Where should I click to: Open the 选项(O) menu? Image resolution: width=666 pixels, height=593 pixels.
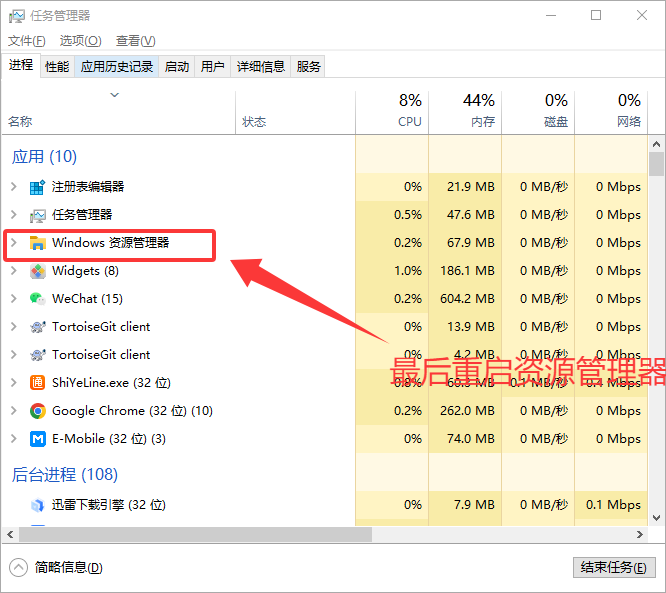pos(80,41)
